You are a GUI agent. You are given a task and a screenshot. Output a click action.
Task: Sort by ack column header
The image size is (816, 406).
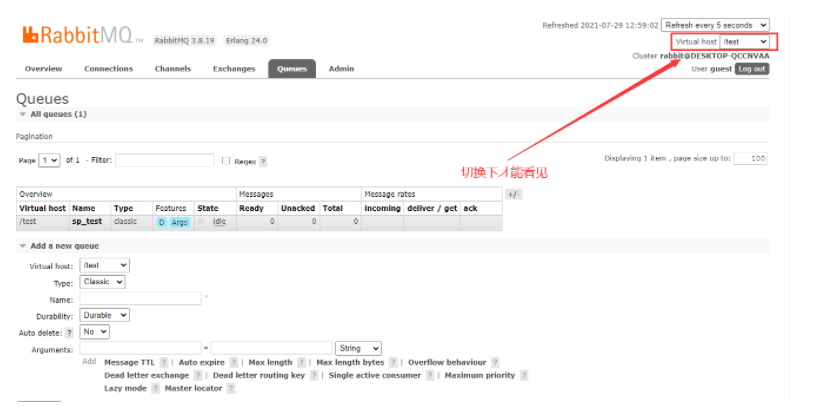[470, 208]
